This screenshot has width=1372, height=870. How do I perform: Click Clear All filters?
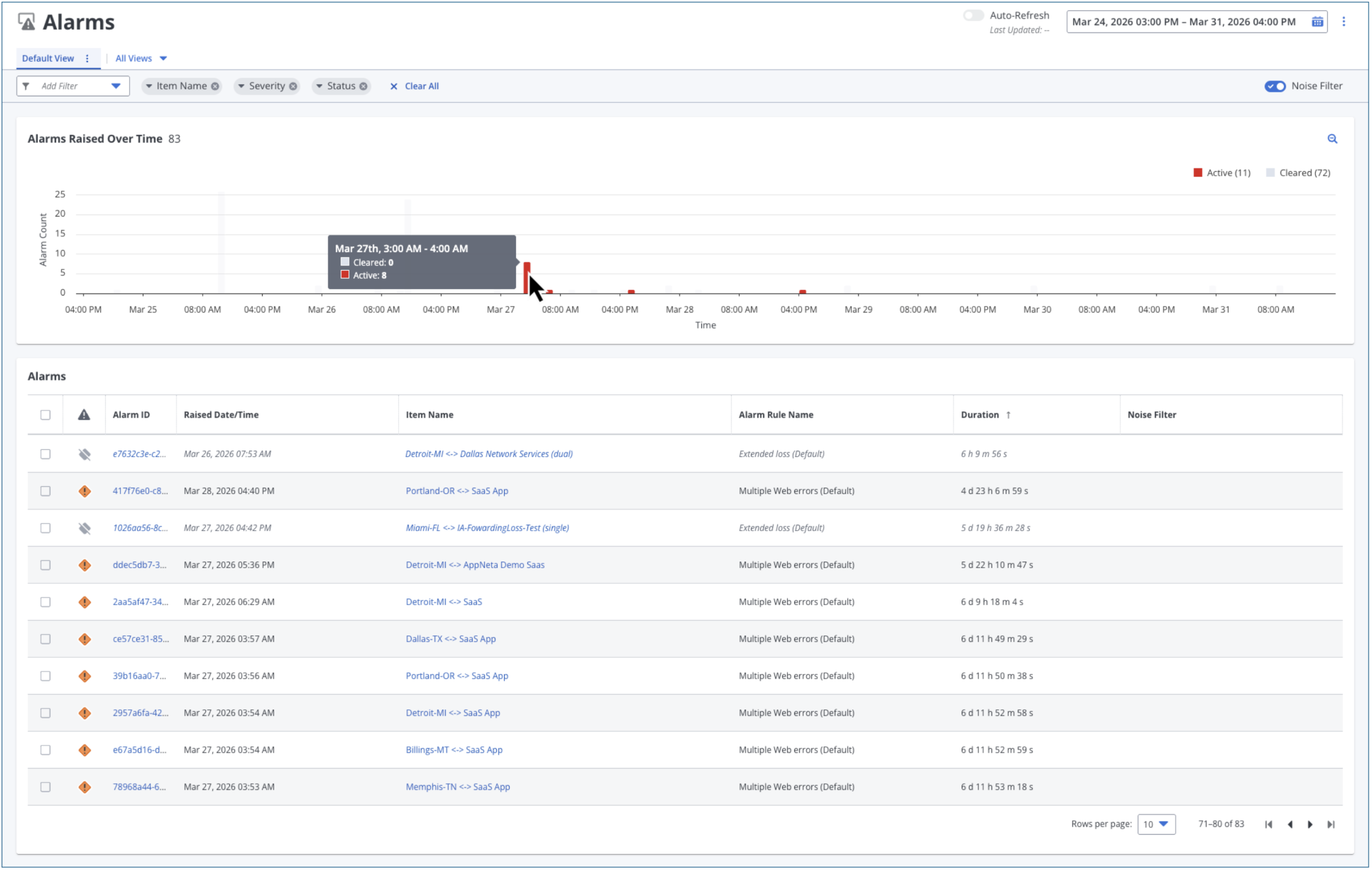tap(414, 86)
